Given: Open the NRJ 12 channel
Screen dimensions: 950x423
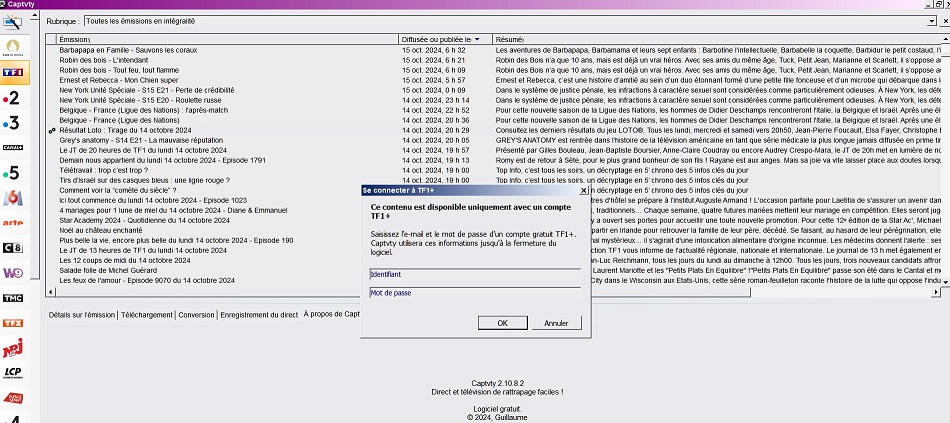Looking at the screenshot, I should point(15,348).
